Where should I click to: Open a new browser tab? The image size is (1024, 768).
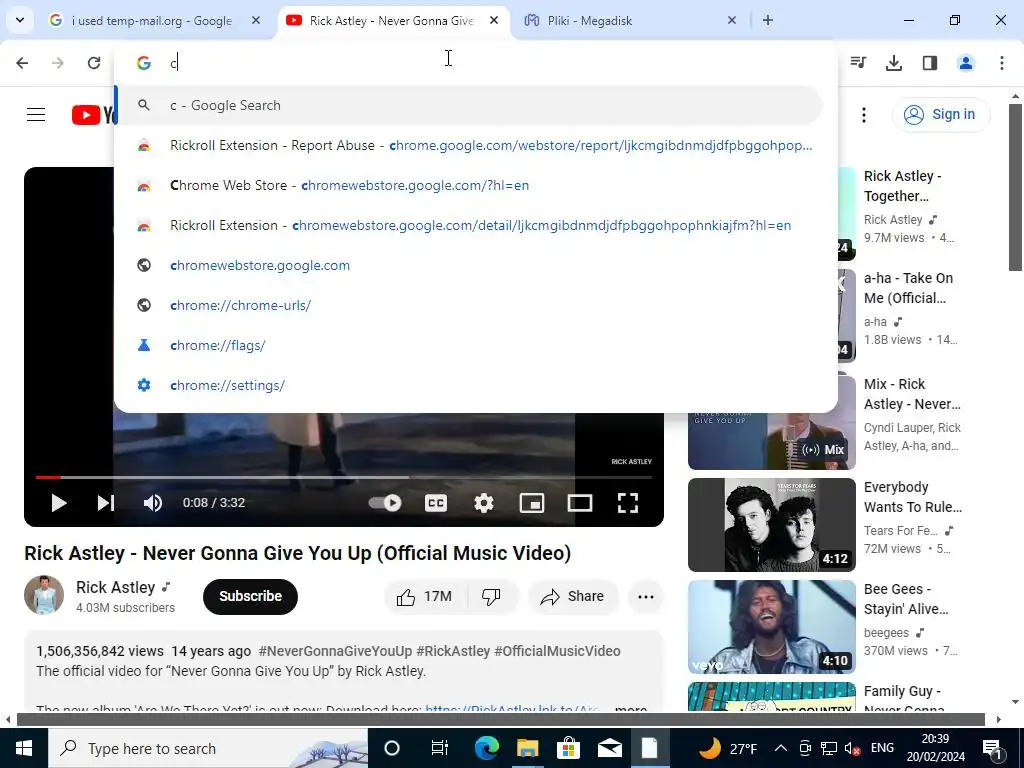(x=768, y=20)
